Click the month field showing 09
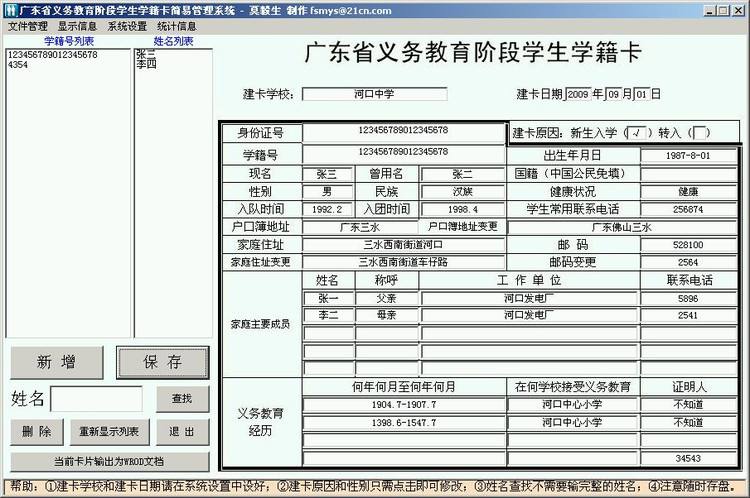This screenshot has width=750, height=498. click(614, 94)
